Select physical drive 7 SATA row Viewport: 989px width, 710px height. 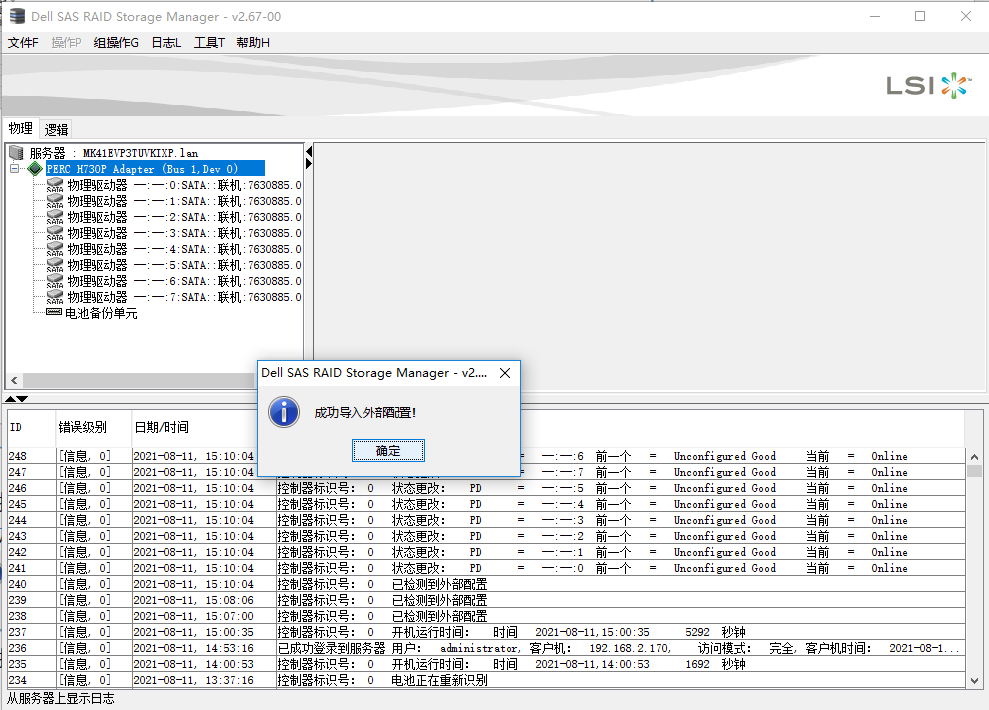tap(184, 297)
